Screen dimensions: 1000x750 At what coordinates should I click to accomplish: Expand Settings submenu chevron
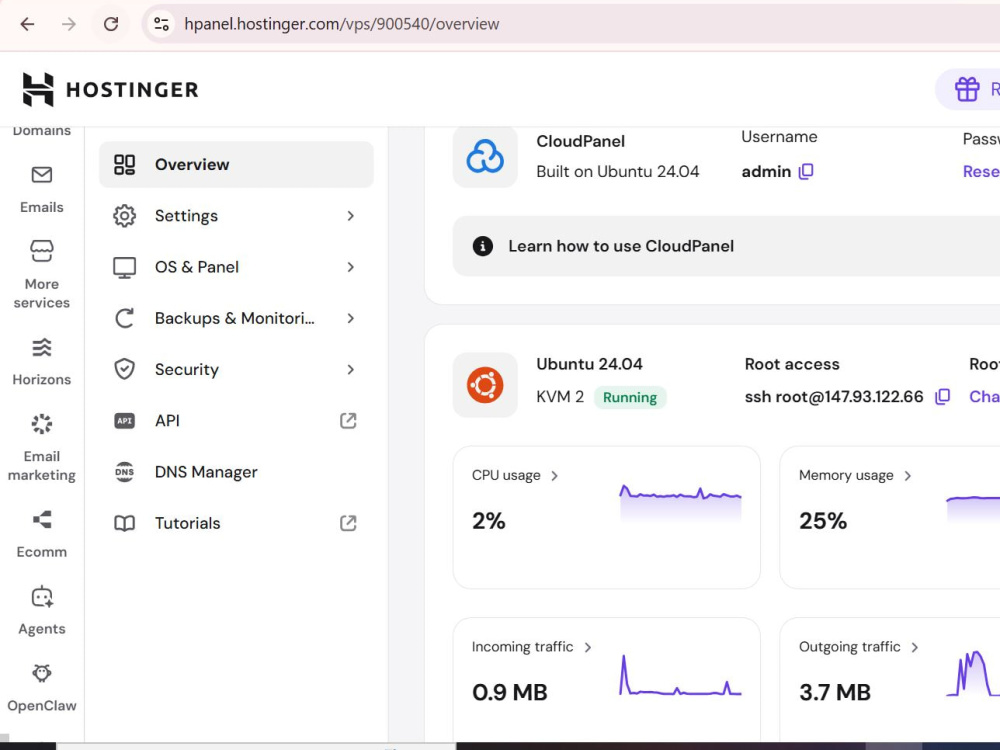(350, 216)
